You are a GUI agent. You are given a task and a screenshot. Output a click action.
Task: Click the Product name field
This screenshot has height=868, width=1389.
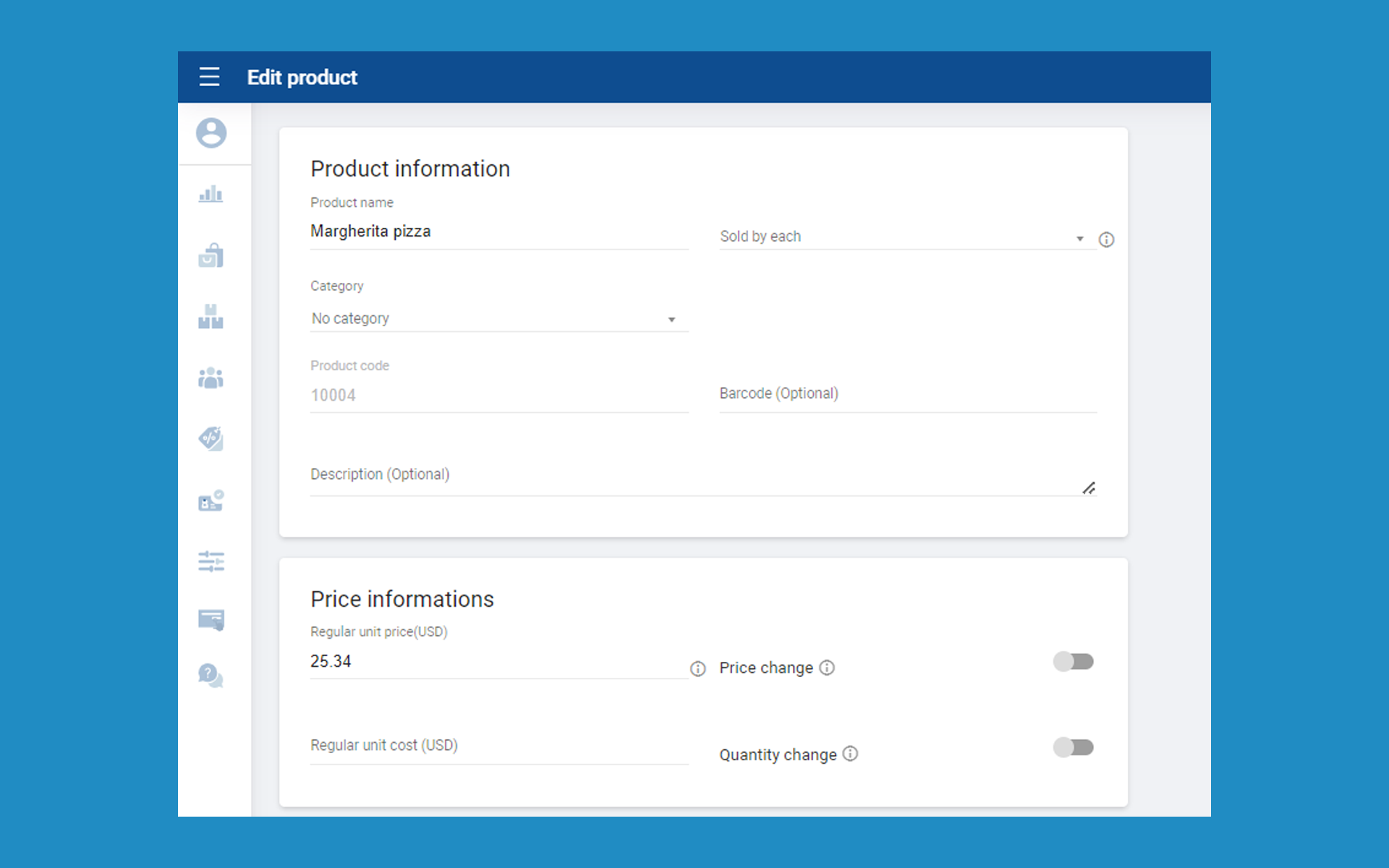pyautogui.click(x=498, y=231)
